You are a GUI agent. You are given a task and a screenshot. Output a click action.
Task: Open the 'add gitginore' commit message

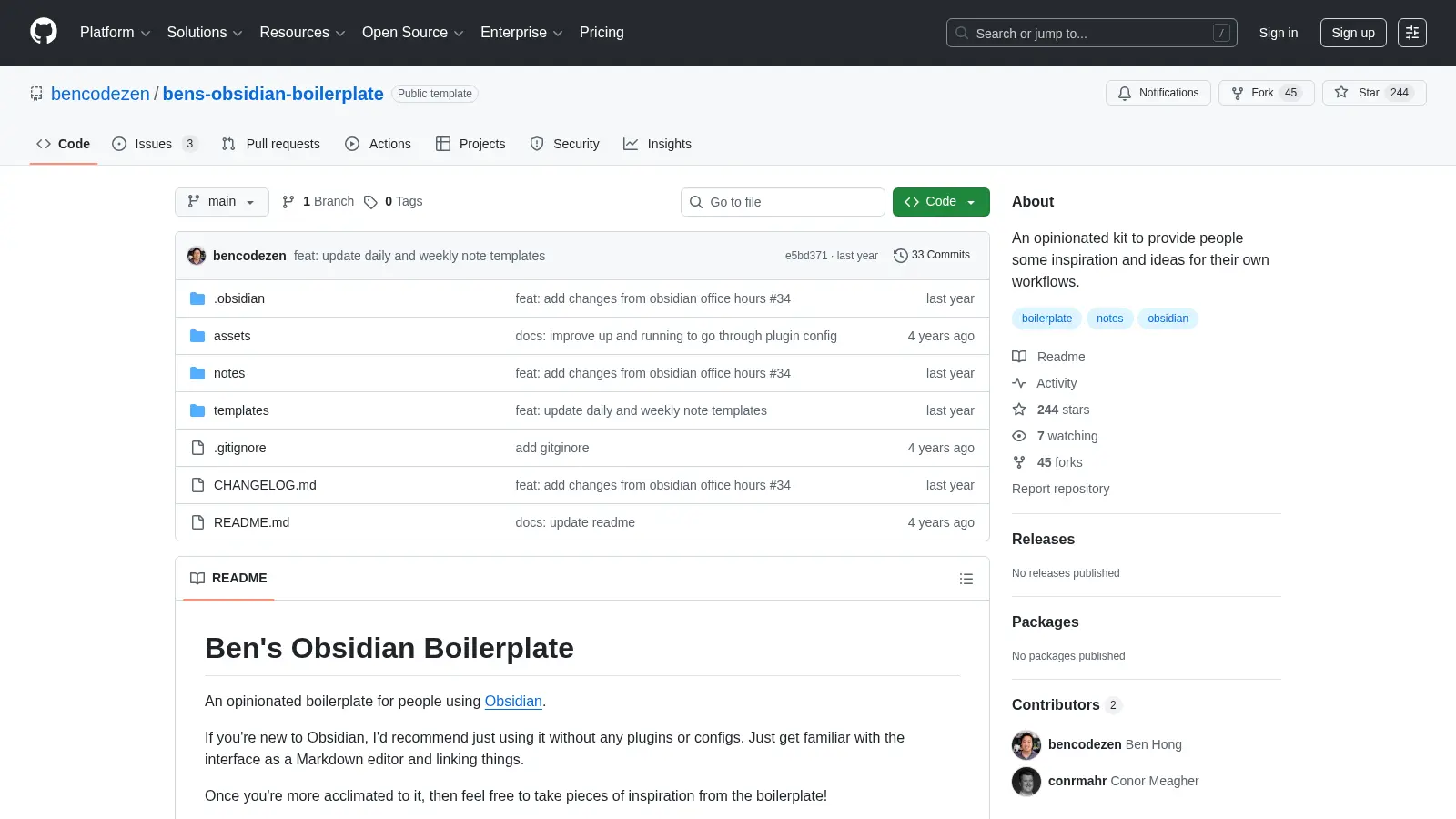point(552,448)
